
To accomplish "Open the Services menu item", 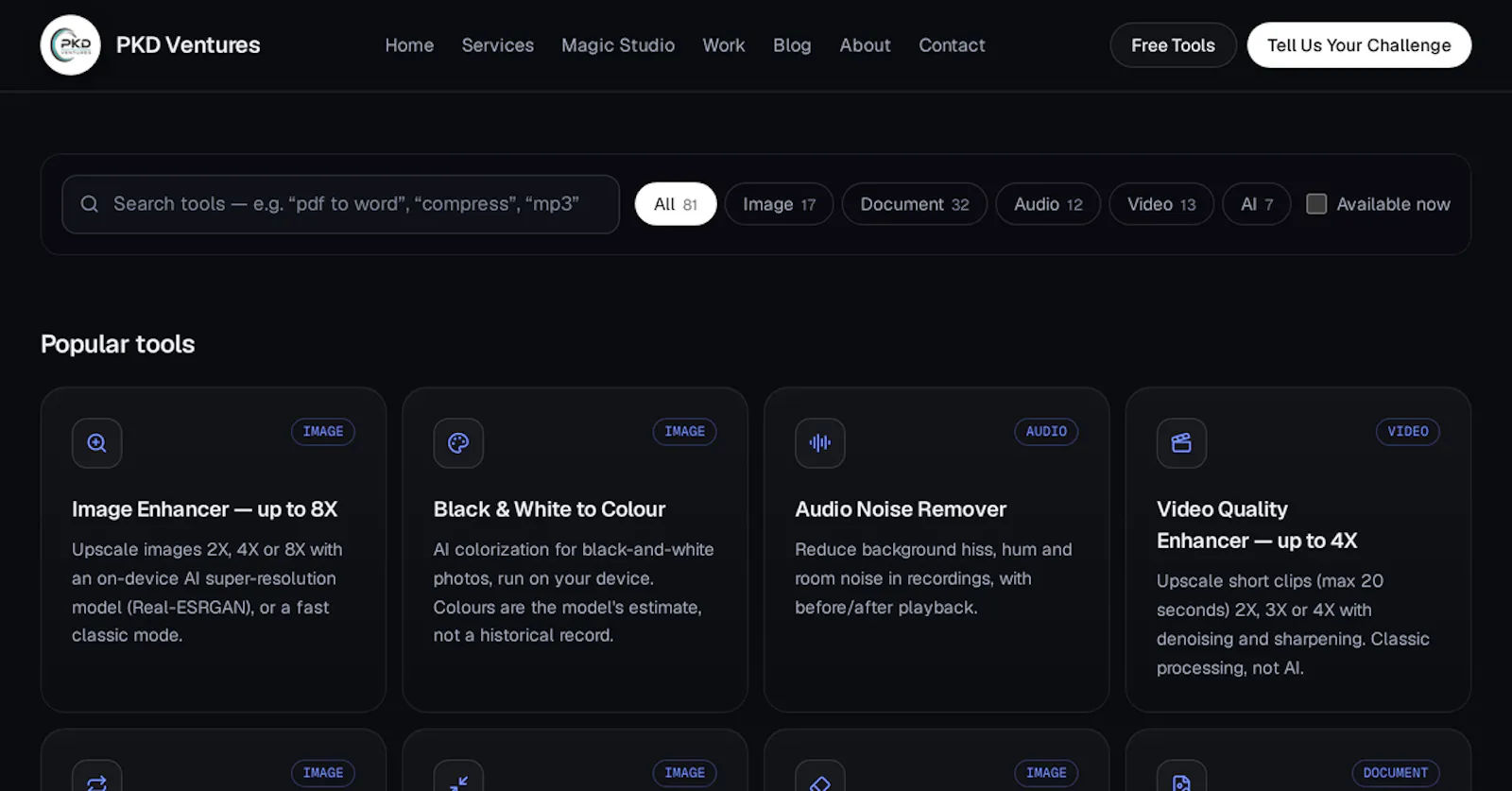I will pos(498,45).
